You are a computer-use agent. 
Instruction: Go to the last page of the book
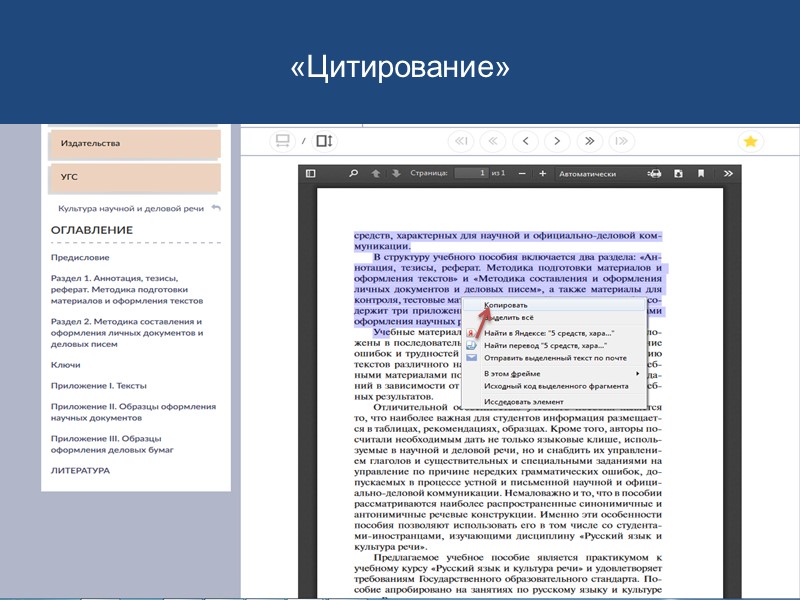[621, 141]
